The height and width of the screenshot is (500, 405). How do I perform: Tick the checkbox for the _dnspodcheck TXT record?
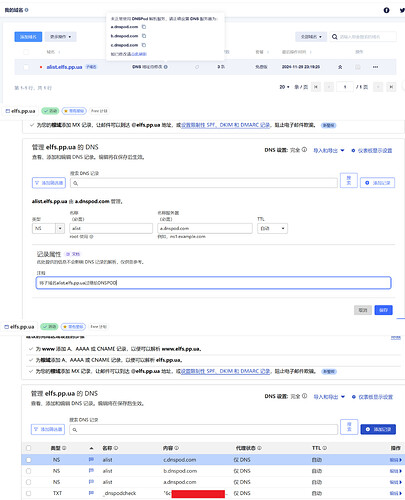(x=28, y=493)
